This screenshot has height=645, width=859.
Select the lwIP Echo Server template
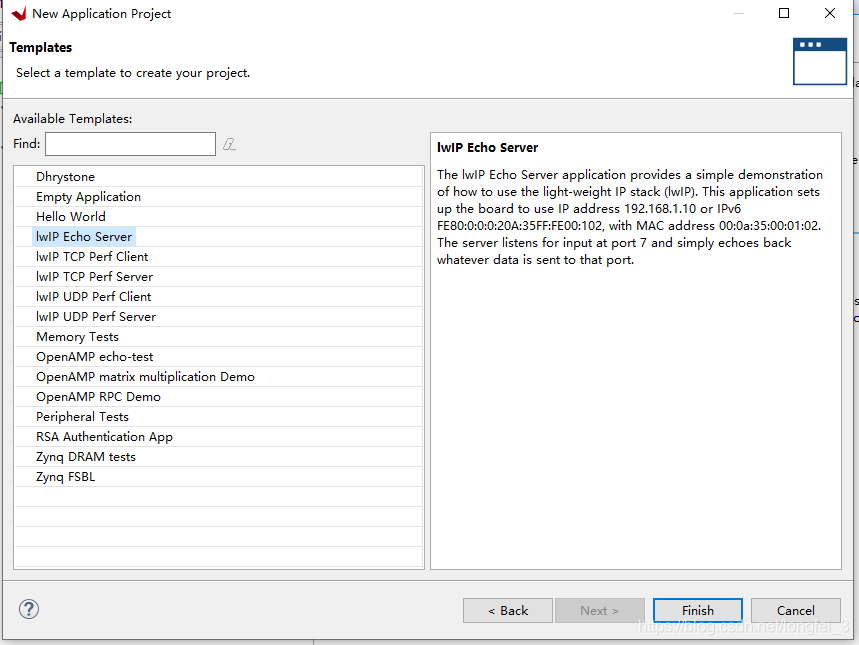tap(219, 237)
